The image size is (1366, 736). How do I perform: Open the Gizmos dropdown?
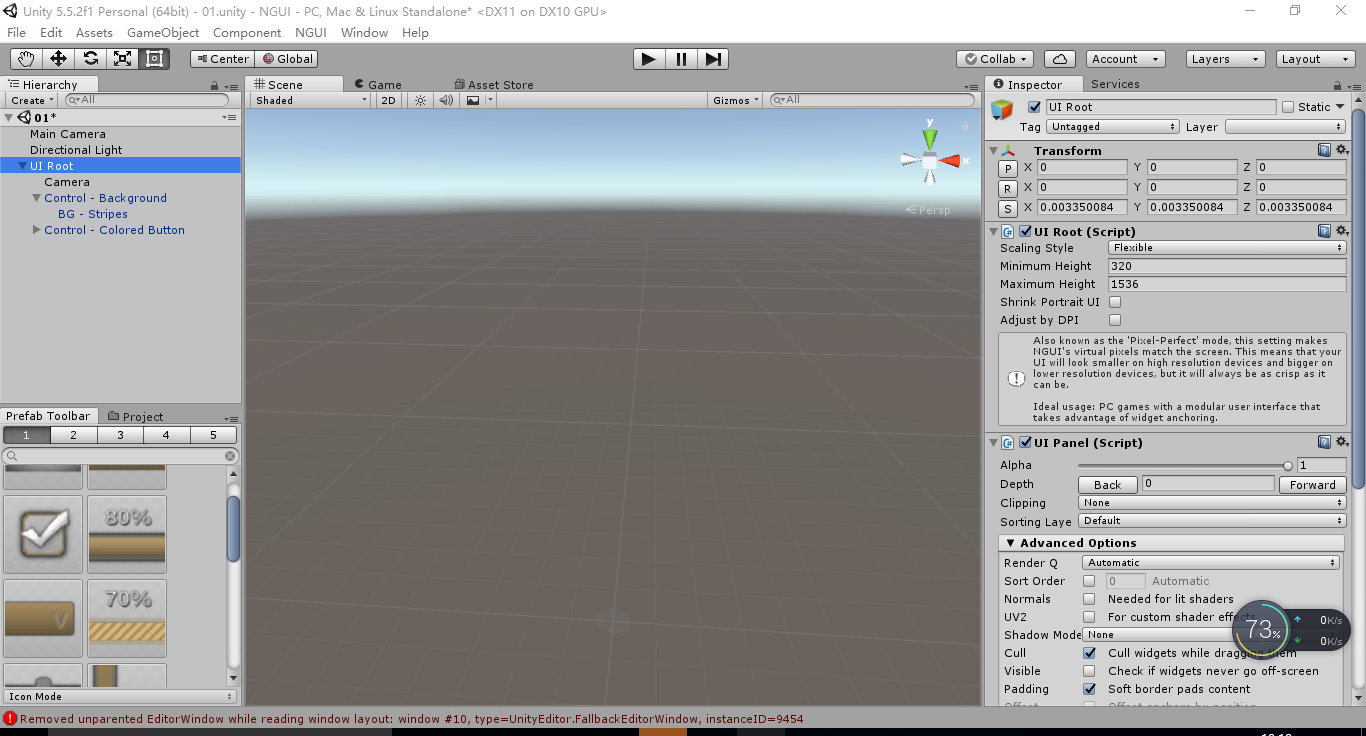tap(736, 100)
